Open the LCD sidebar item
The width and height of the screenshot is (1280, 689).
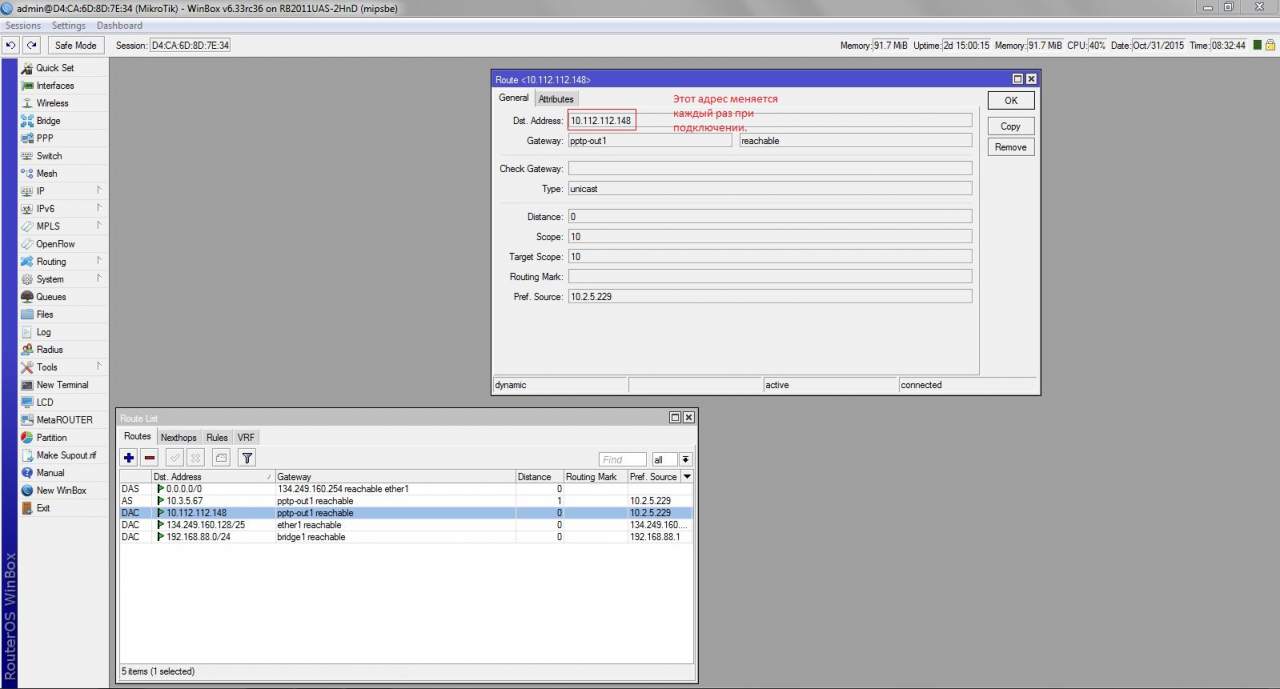point(45,402)
